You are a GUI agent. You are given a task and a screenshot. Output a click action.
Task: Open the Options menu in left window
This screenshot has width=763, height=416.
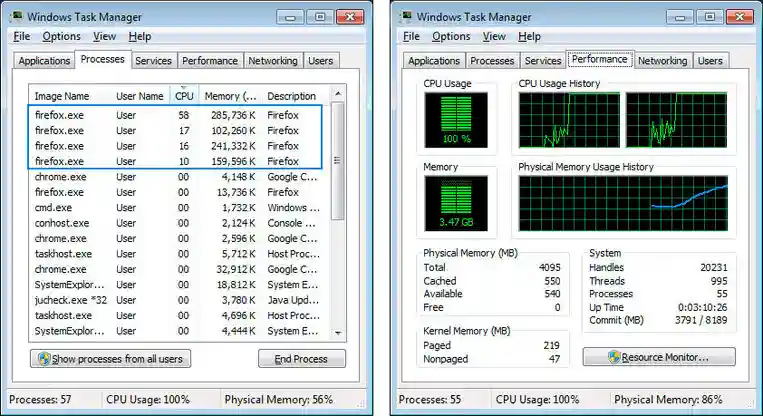click(61, 36)
